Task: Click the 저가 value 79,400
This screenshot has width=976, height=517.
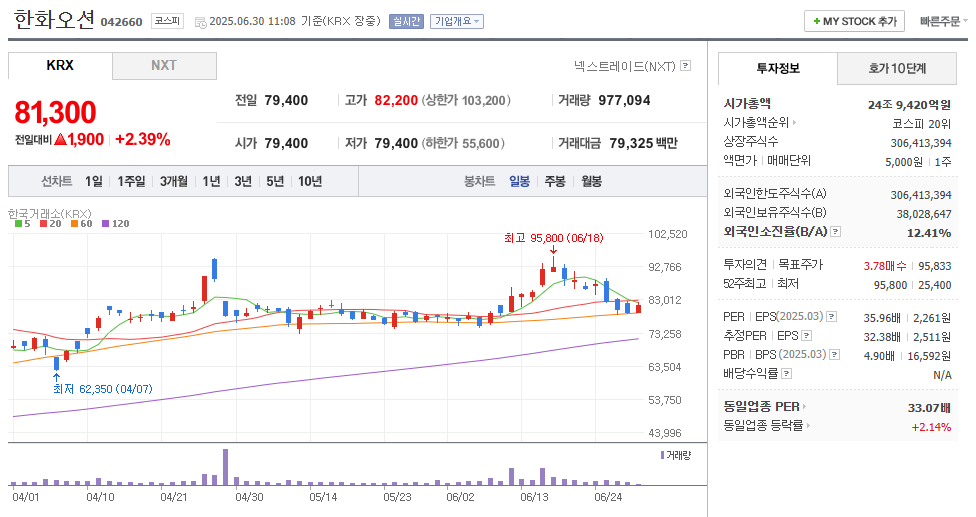Action: [x=396, y=144]
